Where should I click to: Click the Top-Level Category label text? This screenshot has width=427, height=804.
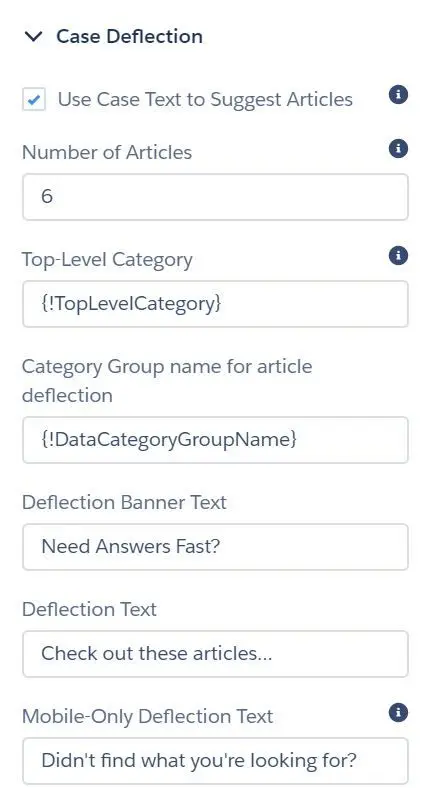107,259
